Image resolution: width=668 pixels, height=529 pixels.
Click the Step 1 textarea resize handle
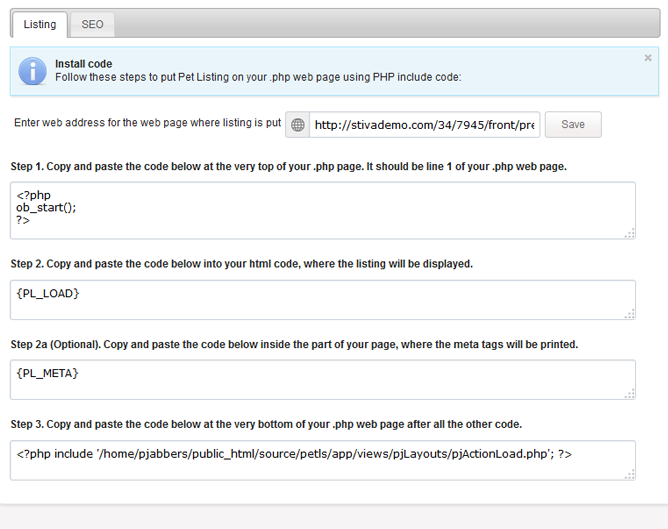tap(630, 233)
